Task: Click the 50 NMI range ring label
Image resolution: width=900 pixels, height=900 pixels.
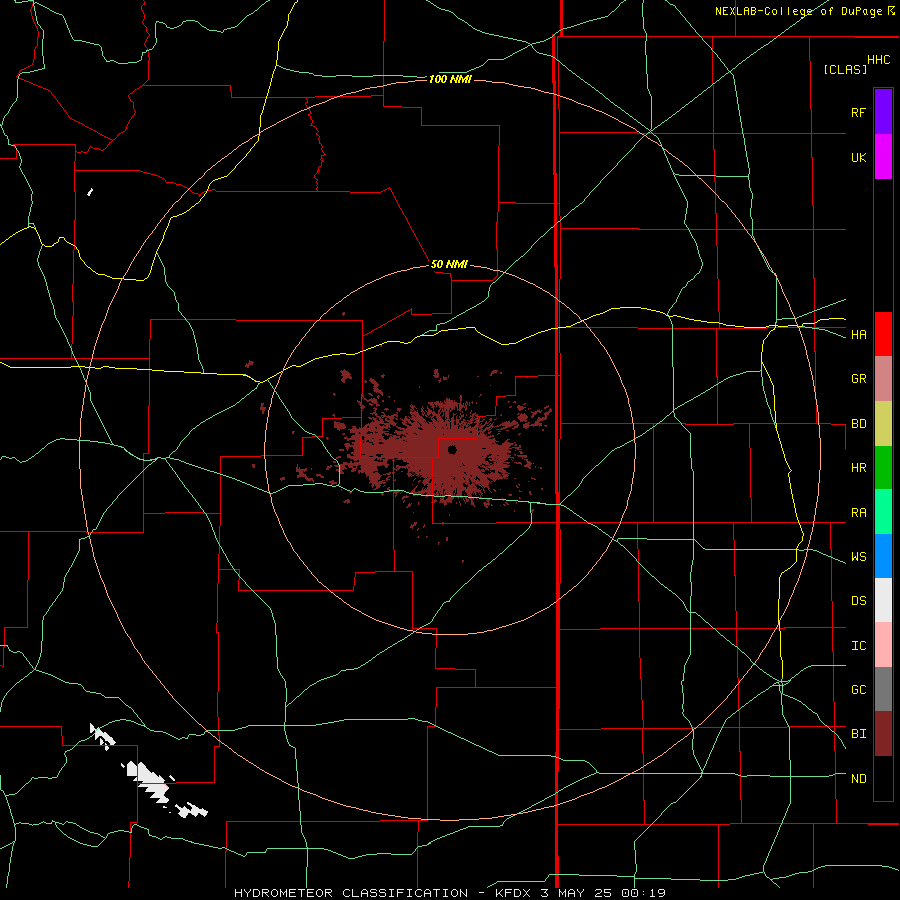Action: point(449,265)
